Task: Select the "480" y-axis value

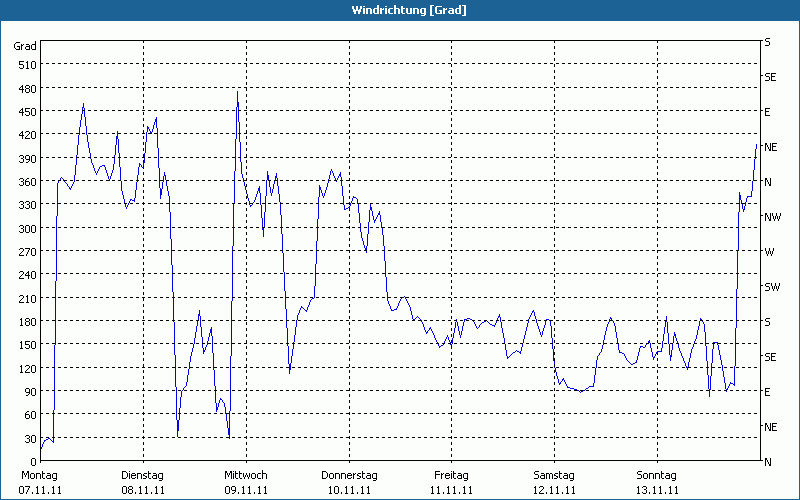Action: click(x=28, y=89)
